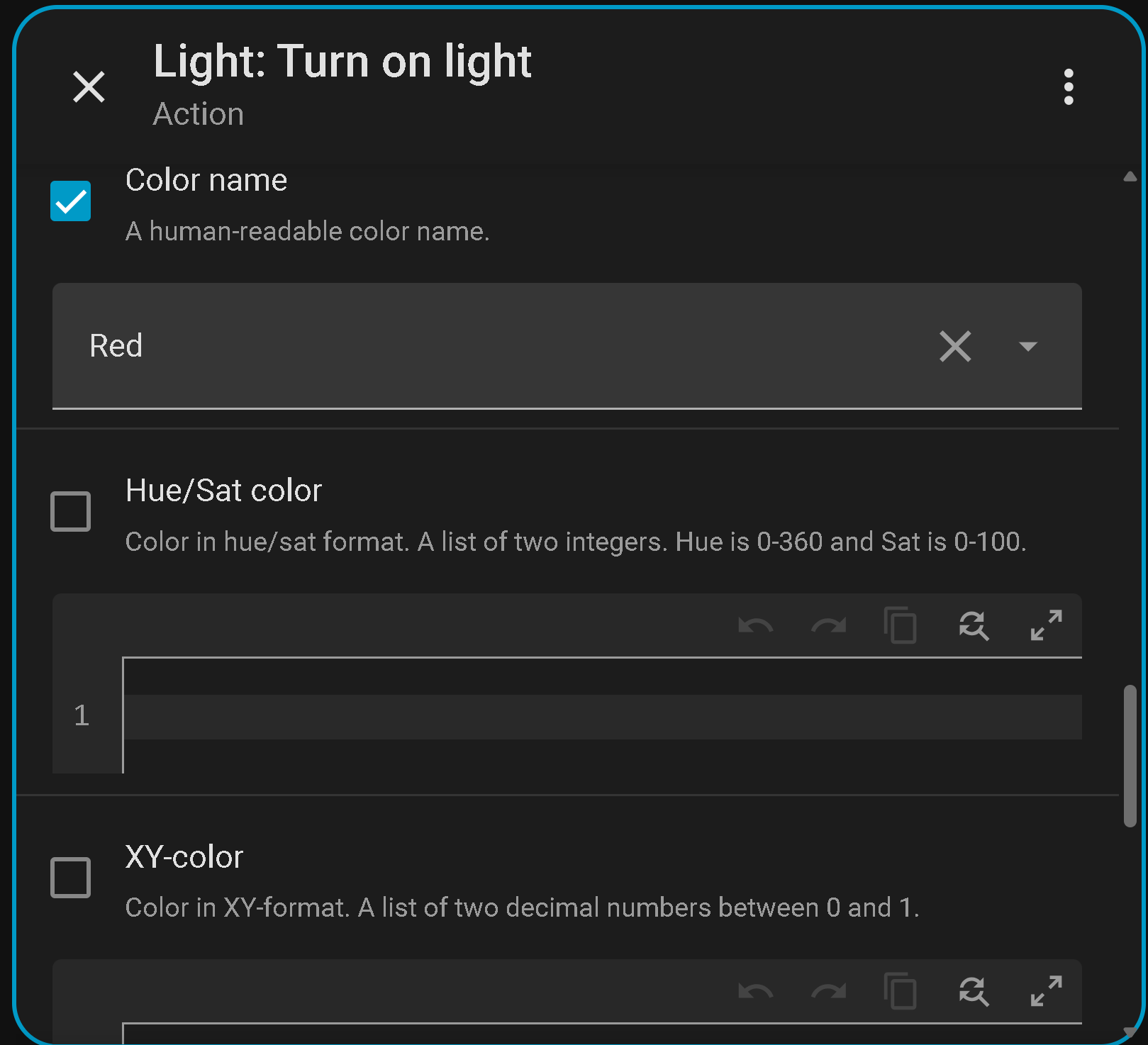Viewport: 1148px width, 1045px height.
Task: Expand the Color name dropdown arrow
Action: pos(1027,347)
